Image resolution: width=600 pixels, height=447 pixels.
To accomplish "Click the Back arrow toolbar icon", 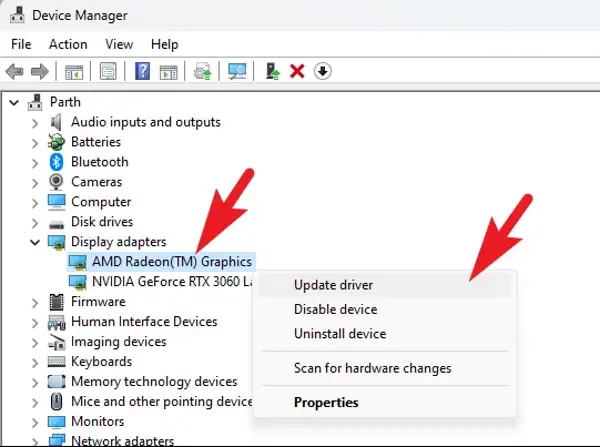I will [15, 72].
